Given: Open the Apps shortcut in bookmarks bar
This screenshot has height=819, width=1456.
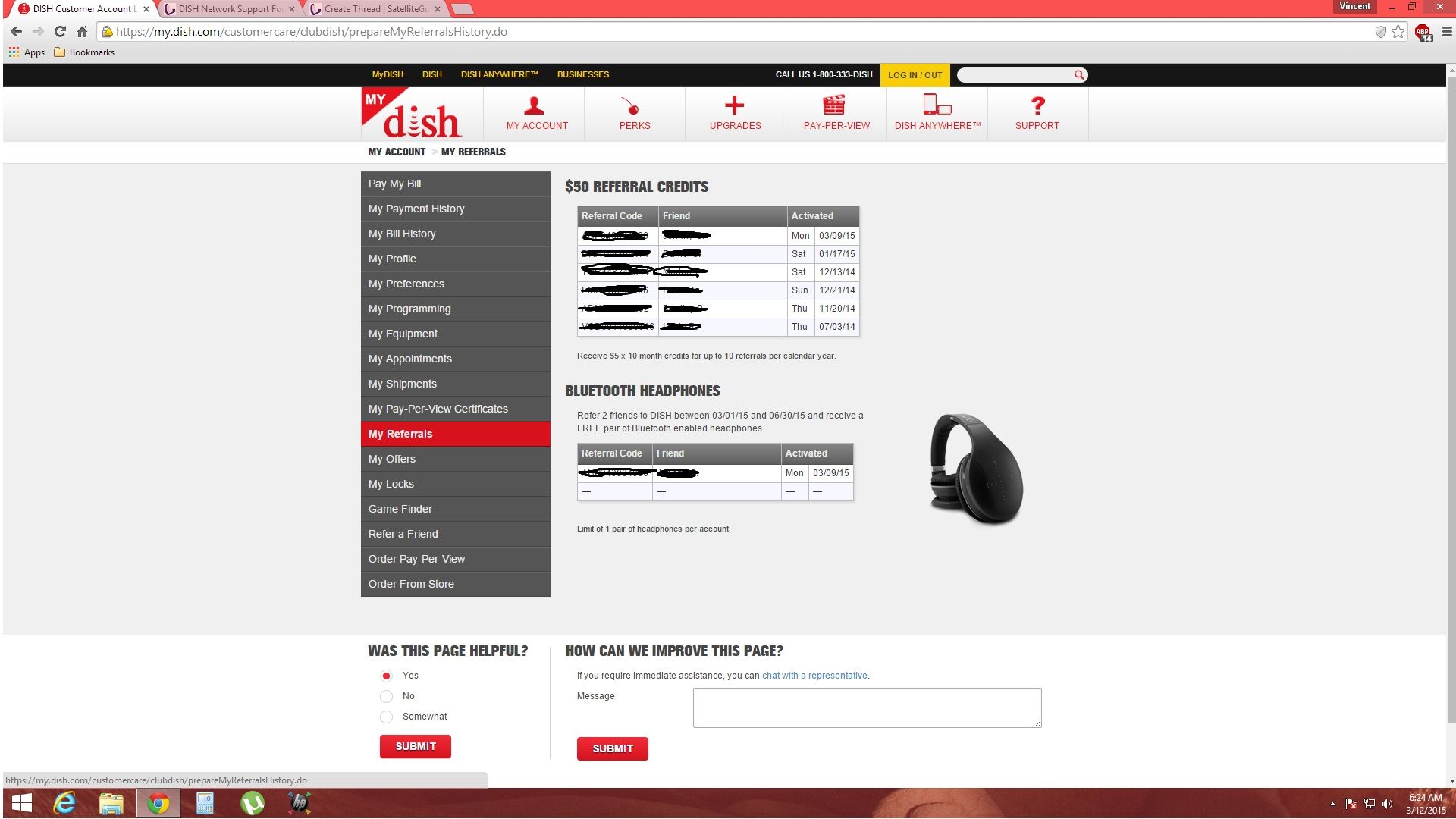Looking at the screenshot, I should 27,52.
